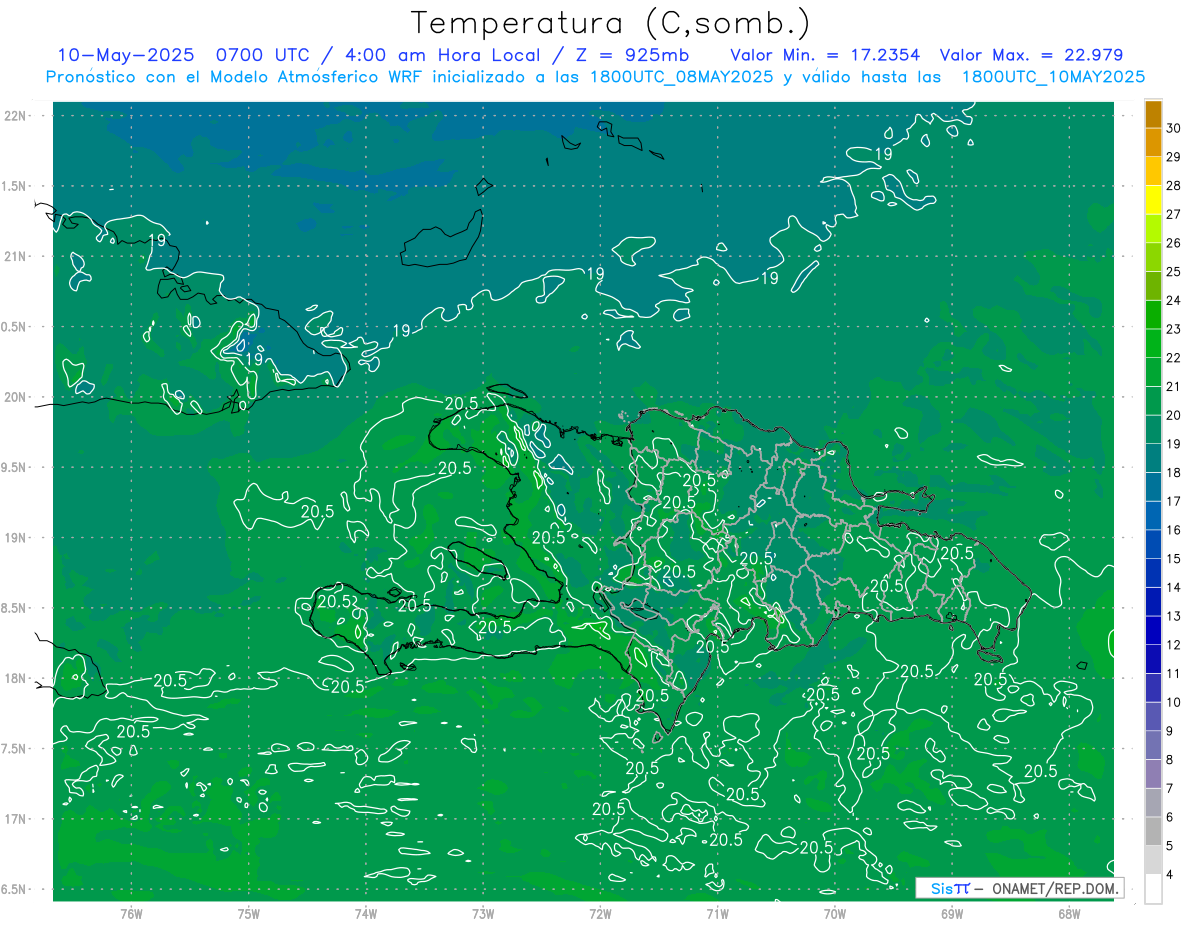The width and height of the screenshot is (1200, 927).
Task: Click the color scale label '30'
Action: (x=1174, y=128)
